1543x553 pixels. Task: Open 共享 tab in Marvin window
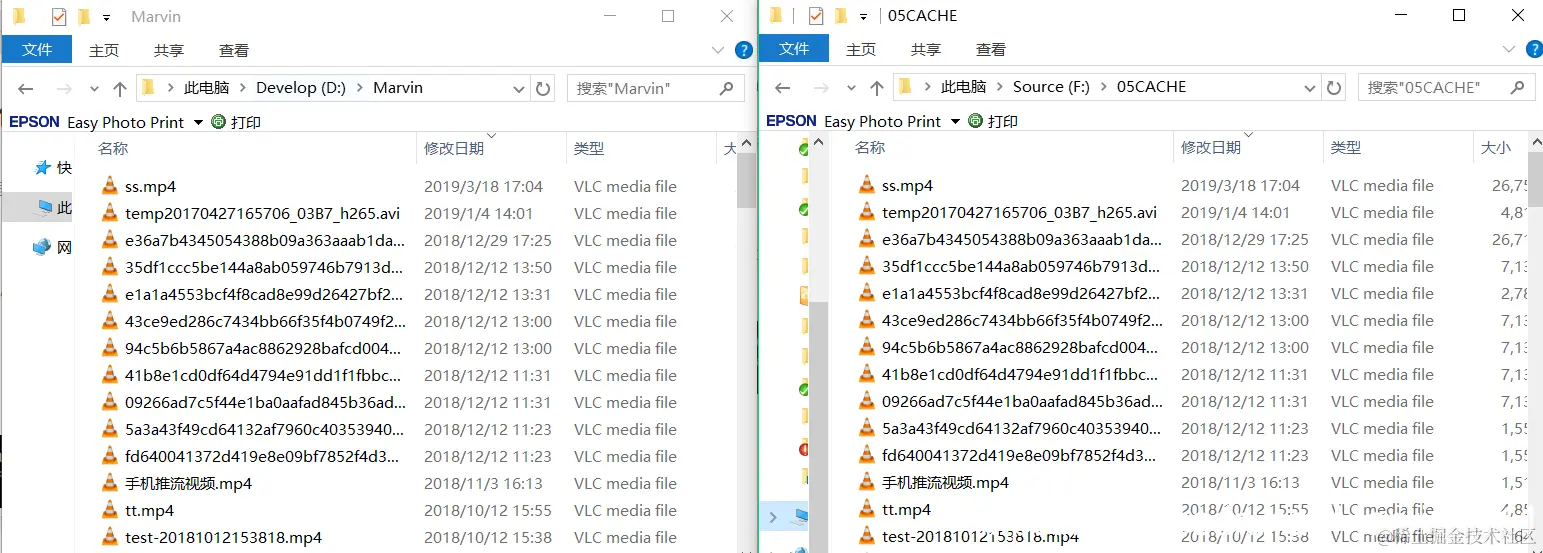pos(169,50)
